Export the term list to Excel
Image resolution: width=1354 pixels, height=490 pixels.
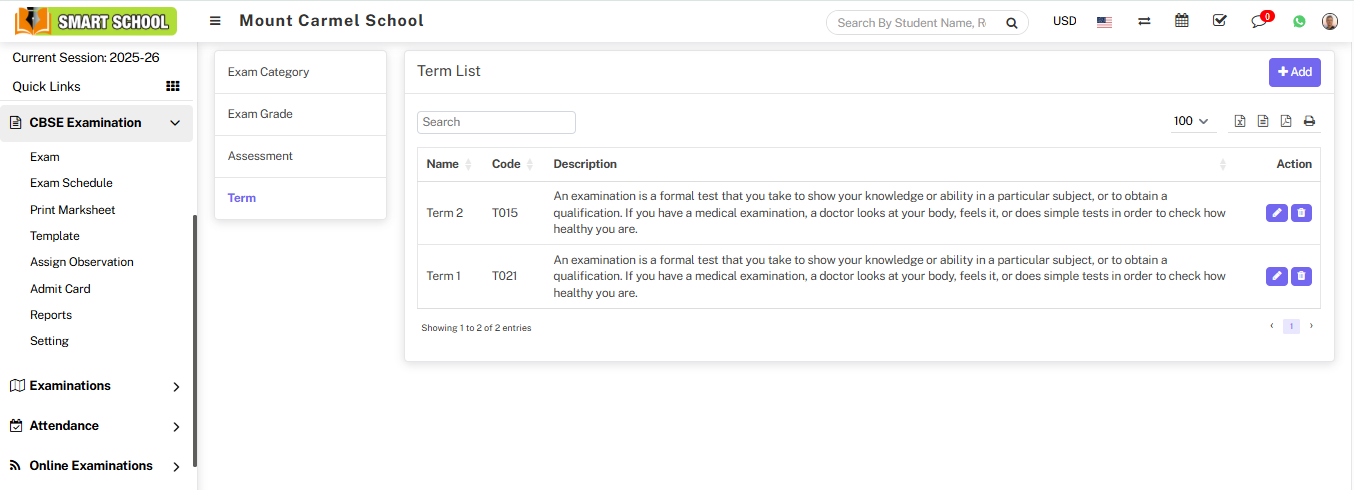[x=1240, y=122]
